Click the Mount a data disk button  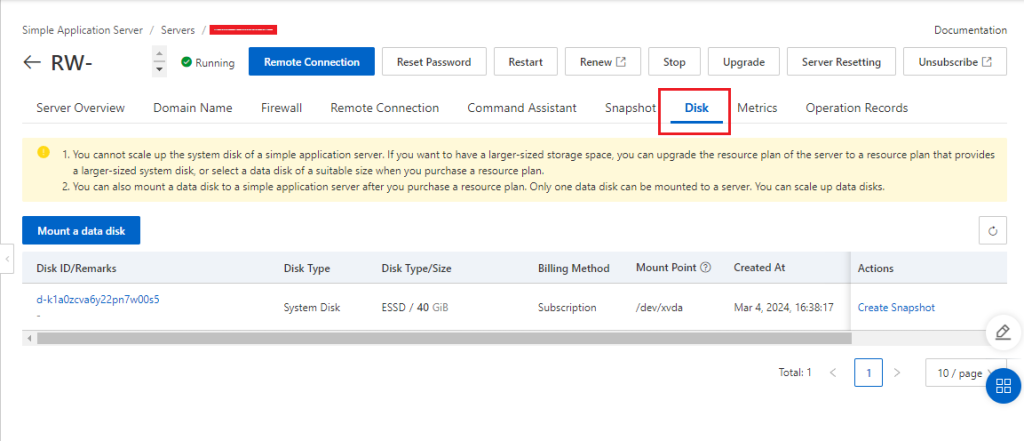[81, 230]
